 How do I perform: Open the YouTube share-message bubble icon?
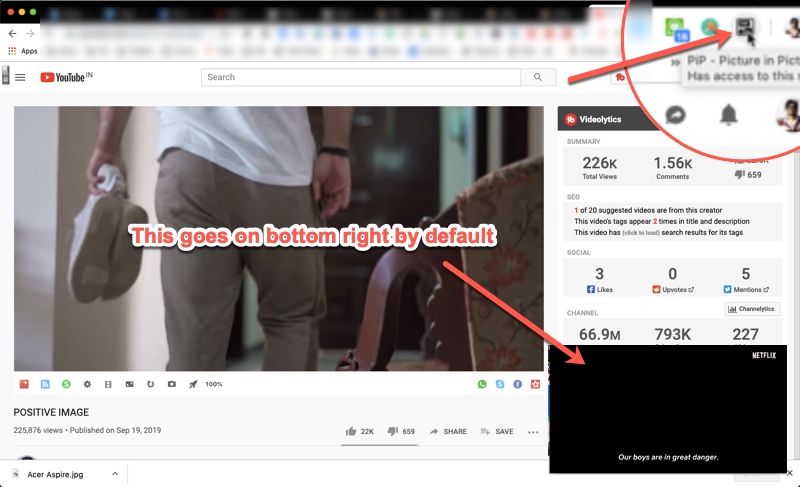tap(676, 115)
